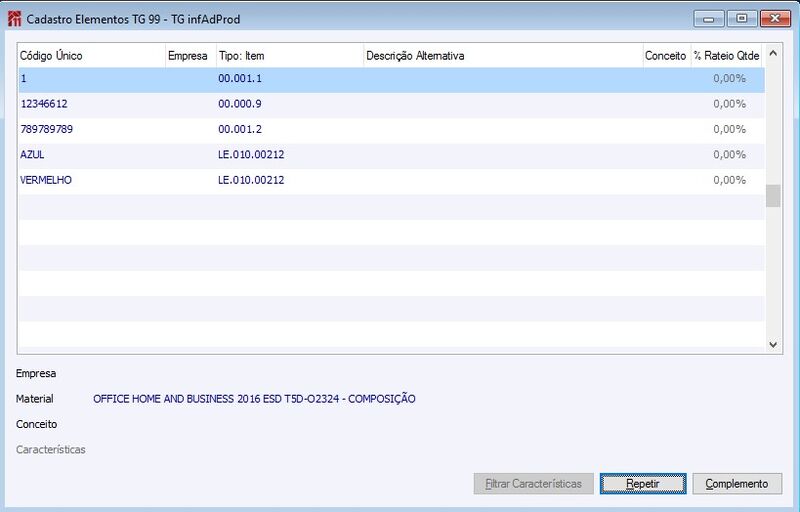Image resolution: width=800 pixels, height=512 pixels.
Task: Click the Empresa label below the list
Action: (x=36, y=373)
